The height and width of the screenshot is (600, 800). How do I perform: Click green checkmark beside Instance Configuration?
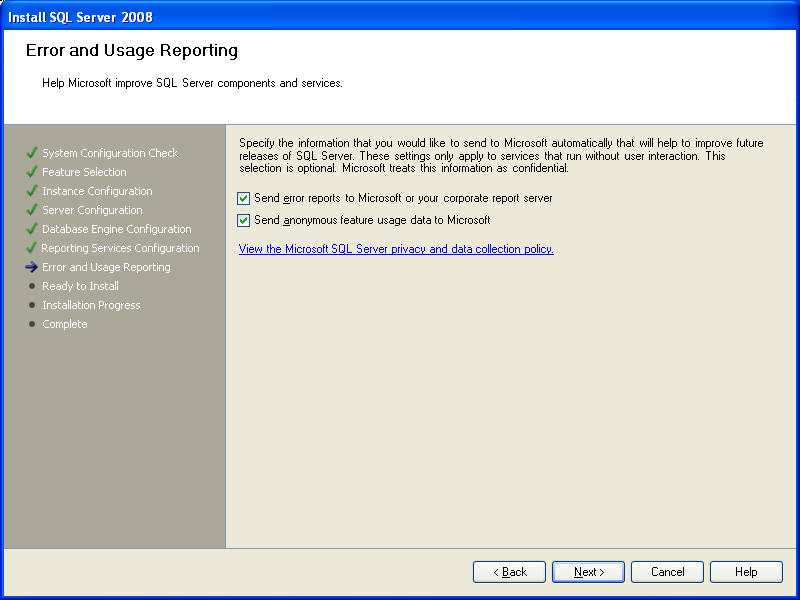(x=32, y=190)
